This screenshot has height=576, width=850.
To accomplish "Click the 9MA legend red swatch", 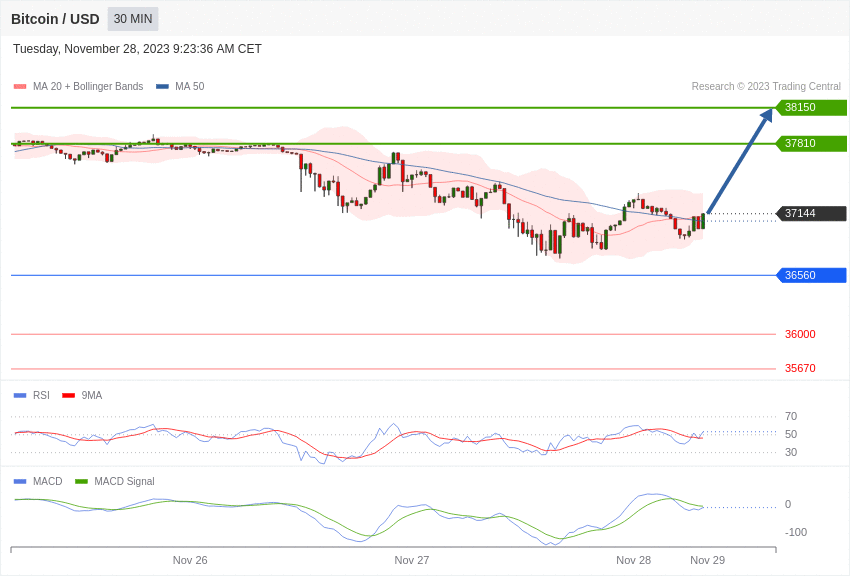I will click(68, 396).
